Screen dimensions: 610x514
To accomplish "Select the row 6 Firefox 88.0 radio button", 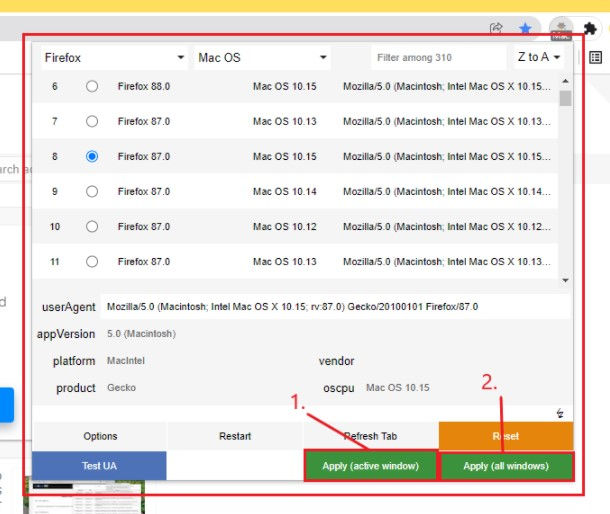I will tap(92, 86).
